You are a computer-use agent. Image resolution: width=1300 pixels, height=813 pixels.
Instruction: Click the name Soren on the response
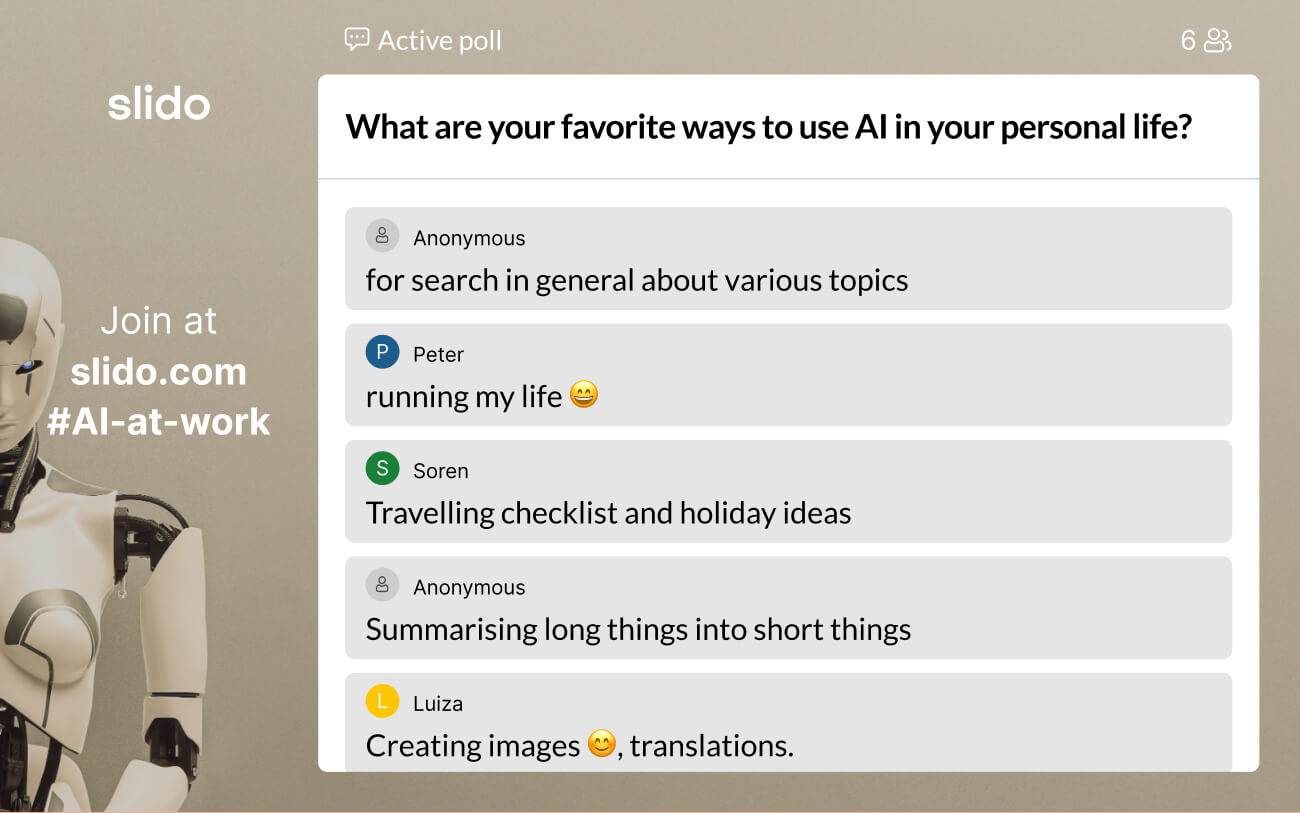point(441,470)
